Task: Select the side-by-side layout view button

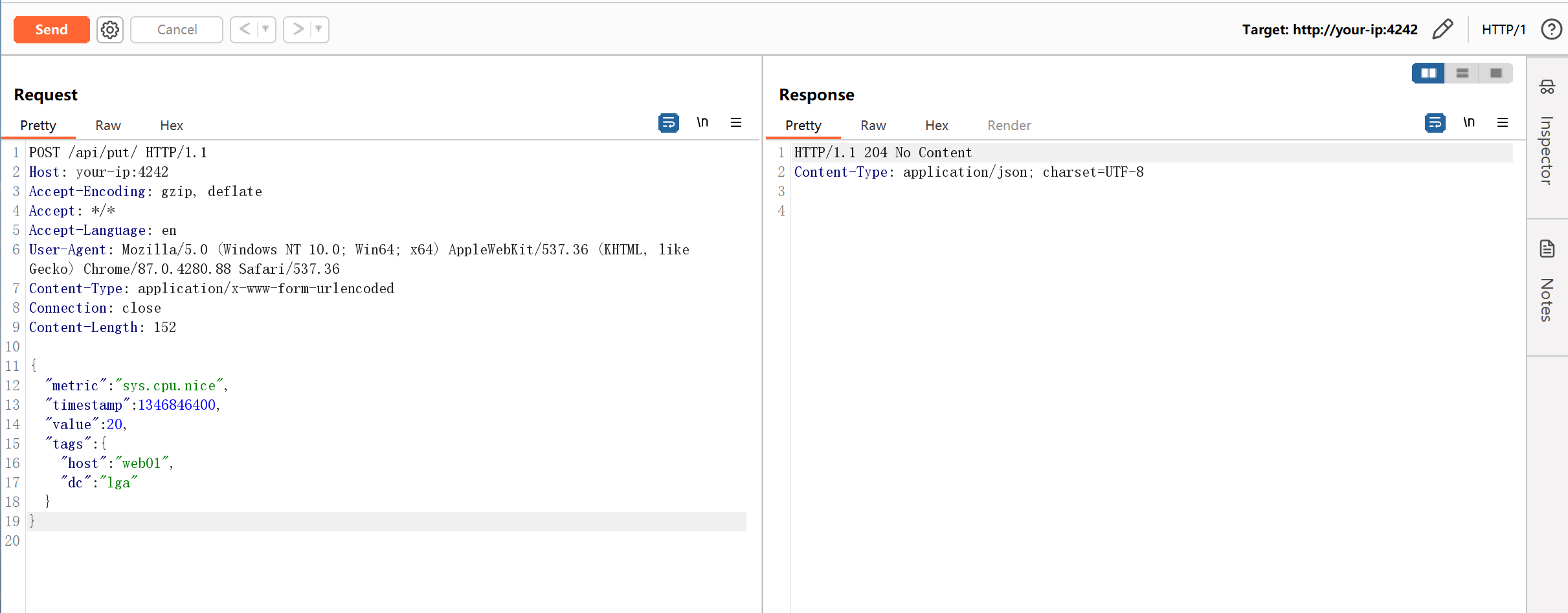Action: click(1428, 73)
